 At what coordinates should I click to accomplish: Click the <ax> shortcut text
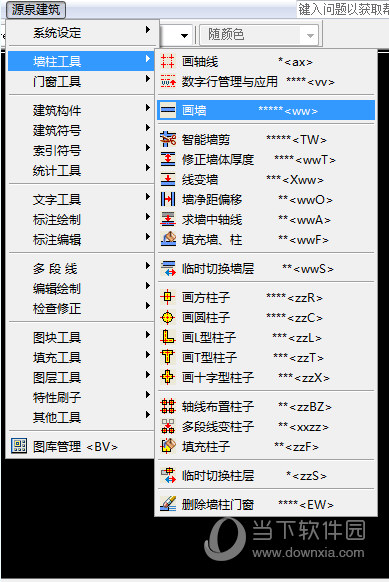click(298, 62)
